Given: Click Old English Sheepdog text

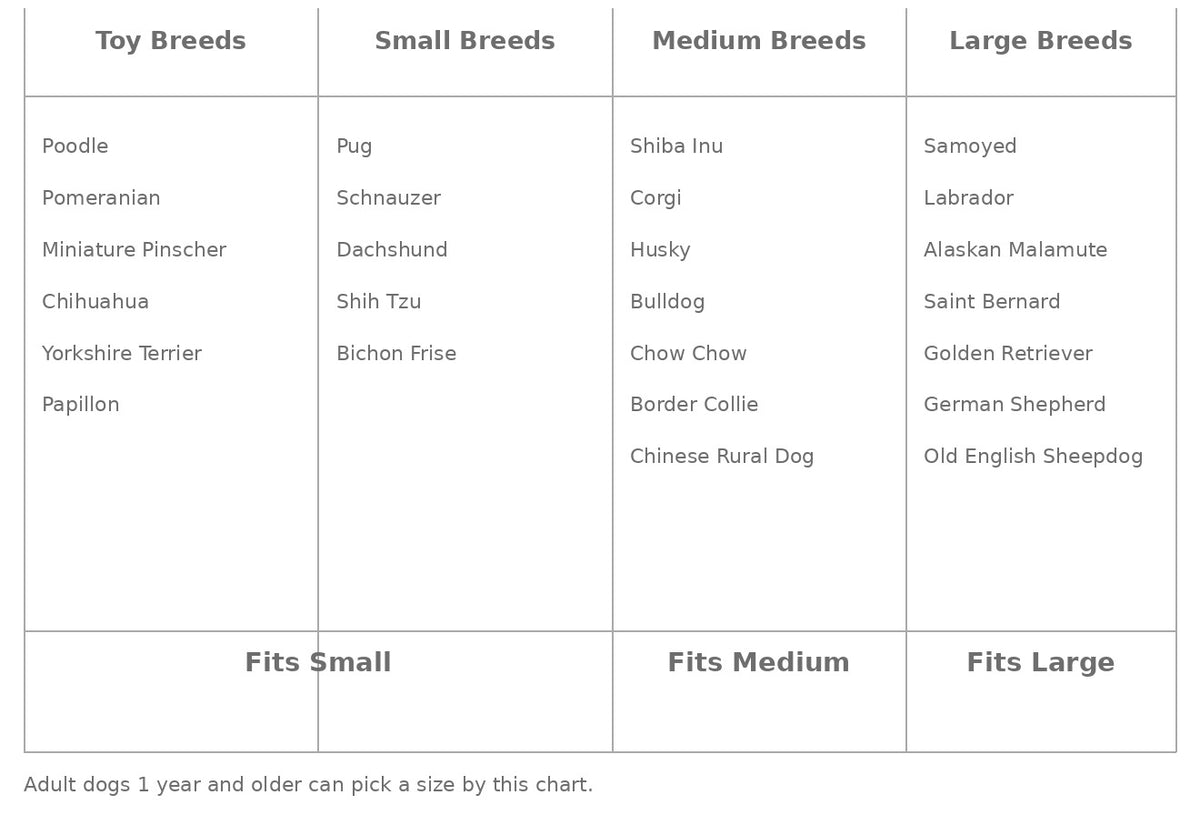Looking at the screenshot, I should [x=1033, y=457].
